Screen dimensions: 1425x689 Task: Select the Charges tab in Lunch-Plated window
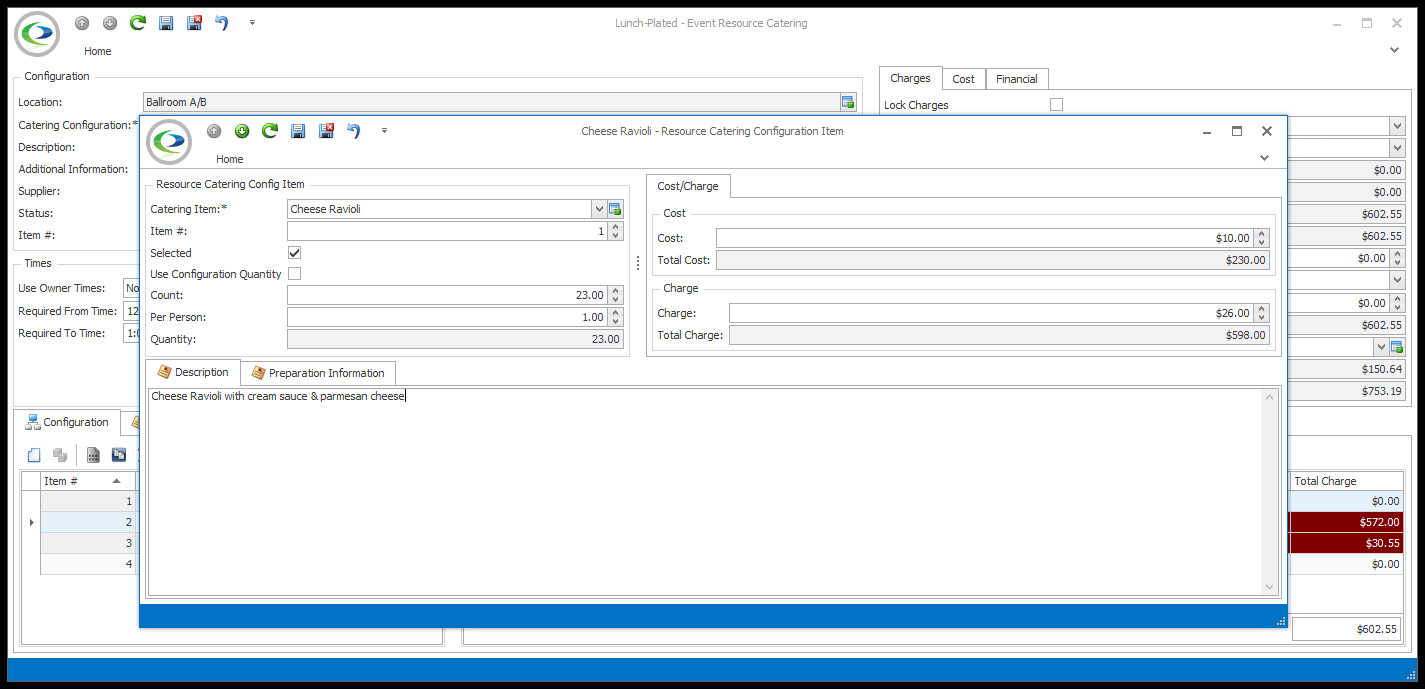[x=910, y=78]
